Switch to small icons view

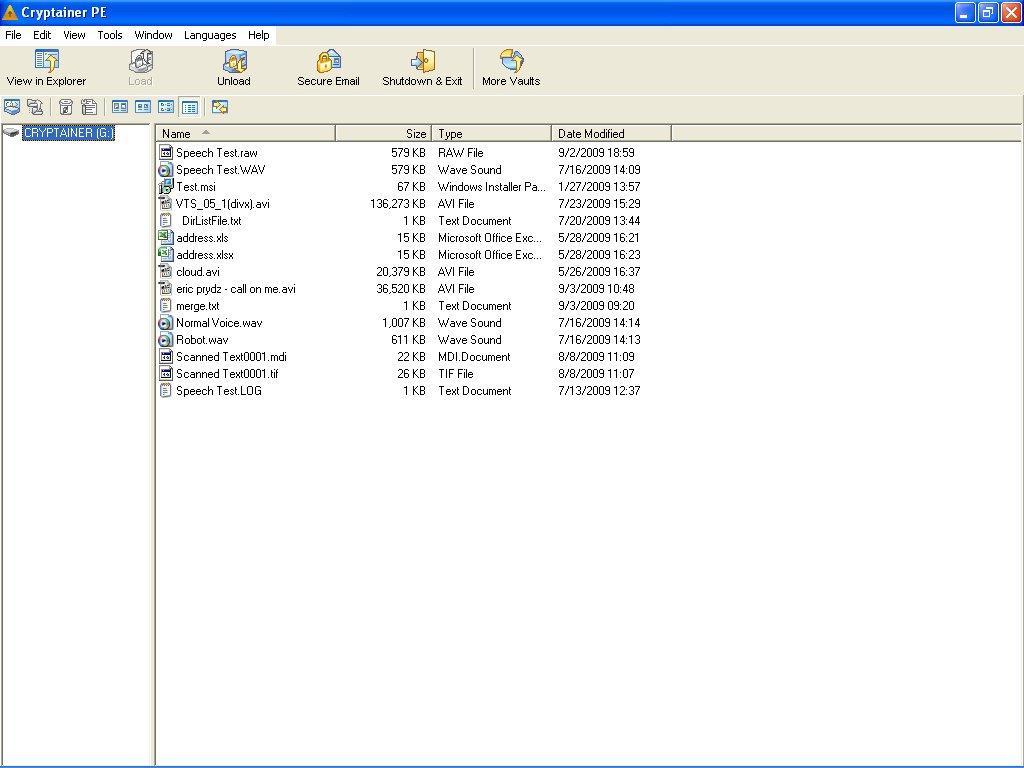point(143,107)
